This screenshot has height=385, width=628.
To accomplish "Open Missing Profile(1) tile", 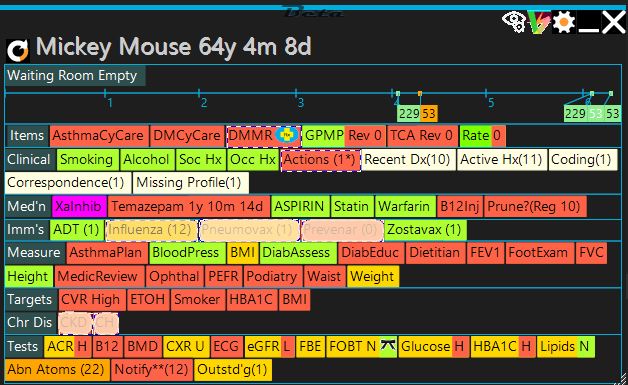I will [191, 183].
